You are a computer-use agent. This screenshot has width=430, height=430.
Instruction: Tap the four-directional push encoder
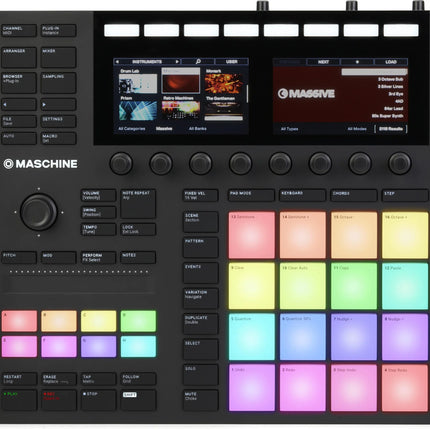click(39, 212)
